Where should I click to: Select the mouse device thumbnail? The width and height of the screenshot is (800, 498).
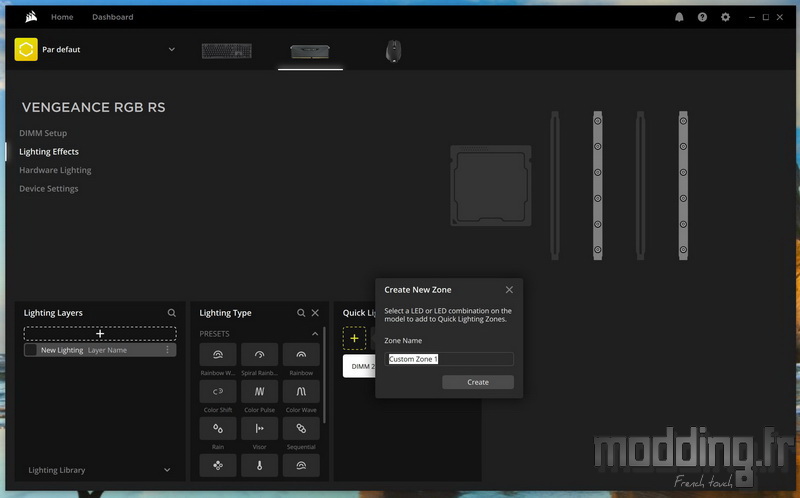393,51
